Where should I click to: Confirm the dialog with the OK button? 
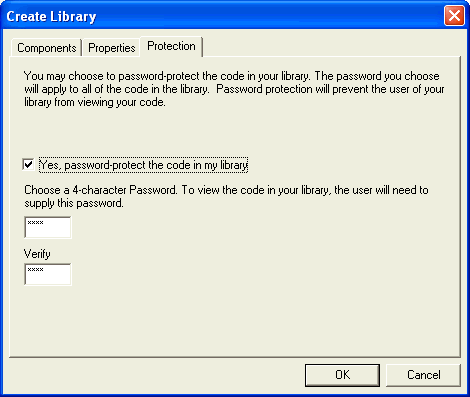coord(342,375)
